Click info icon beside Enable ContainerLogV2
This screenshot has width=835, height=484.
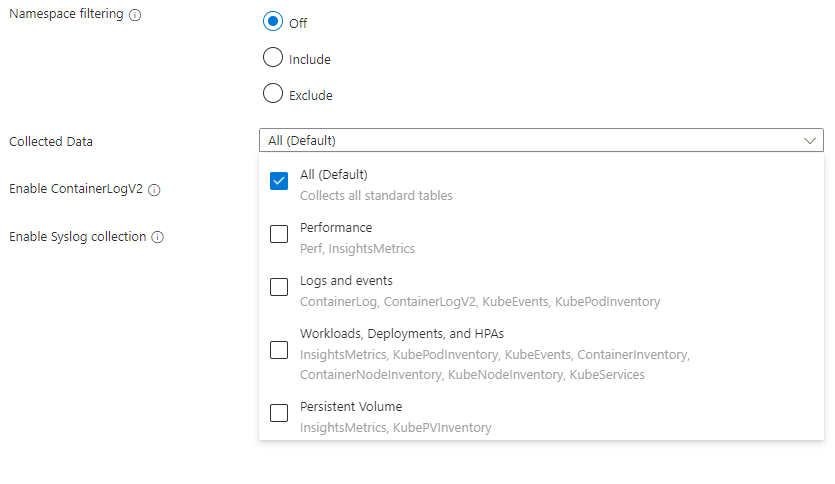tap(154, 190)
